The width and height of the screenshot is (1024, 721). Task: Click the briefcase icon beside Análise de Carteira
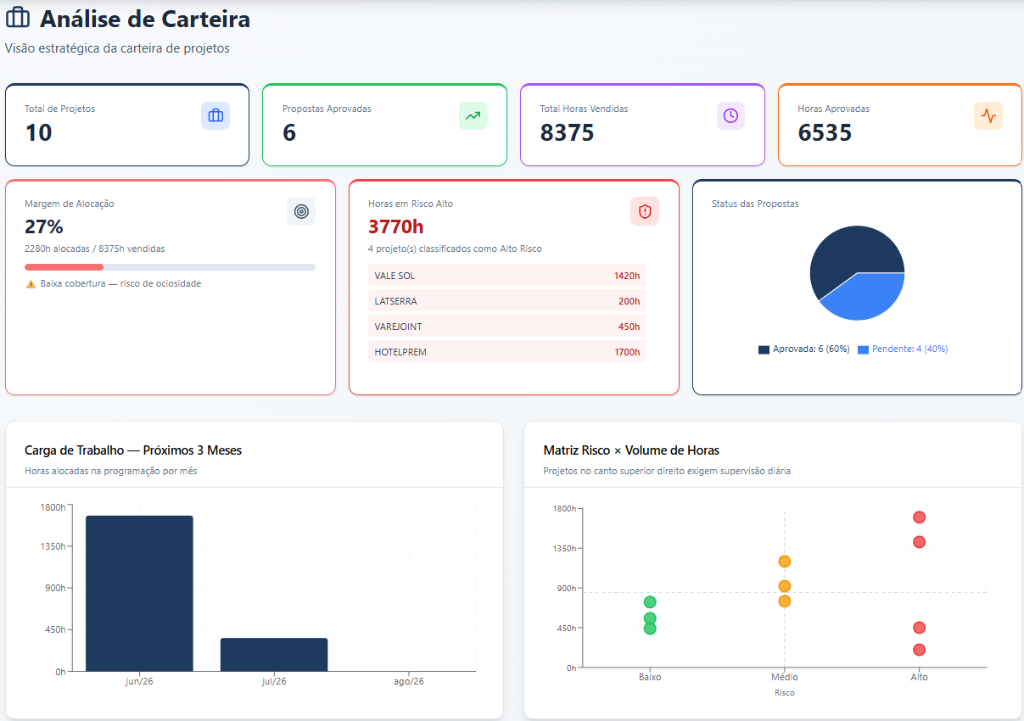pos(18,18)
